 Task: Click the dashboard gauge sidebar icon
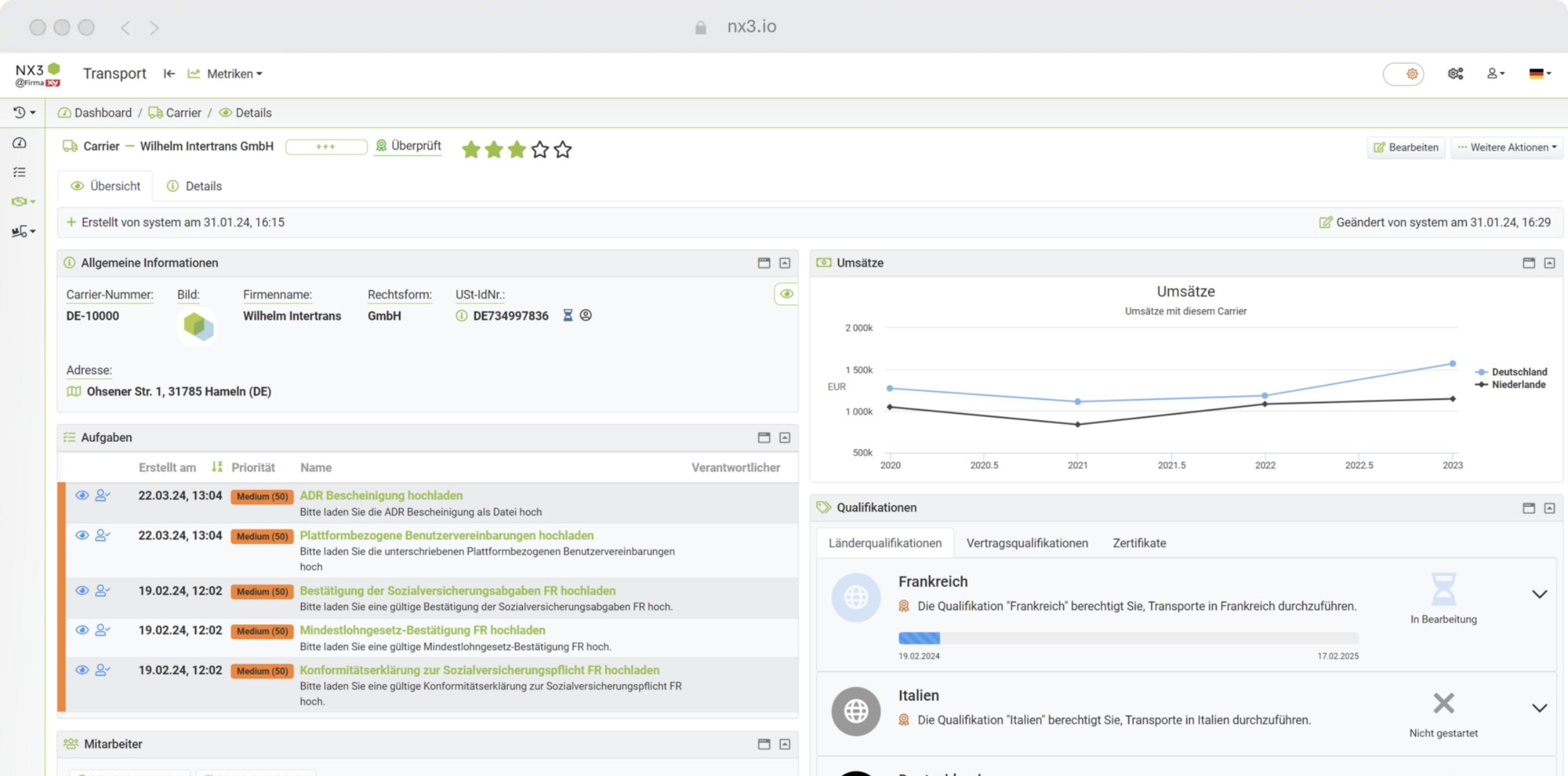20,143
